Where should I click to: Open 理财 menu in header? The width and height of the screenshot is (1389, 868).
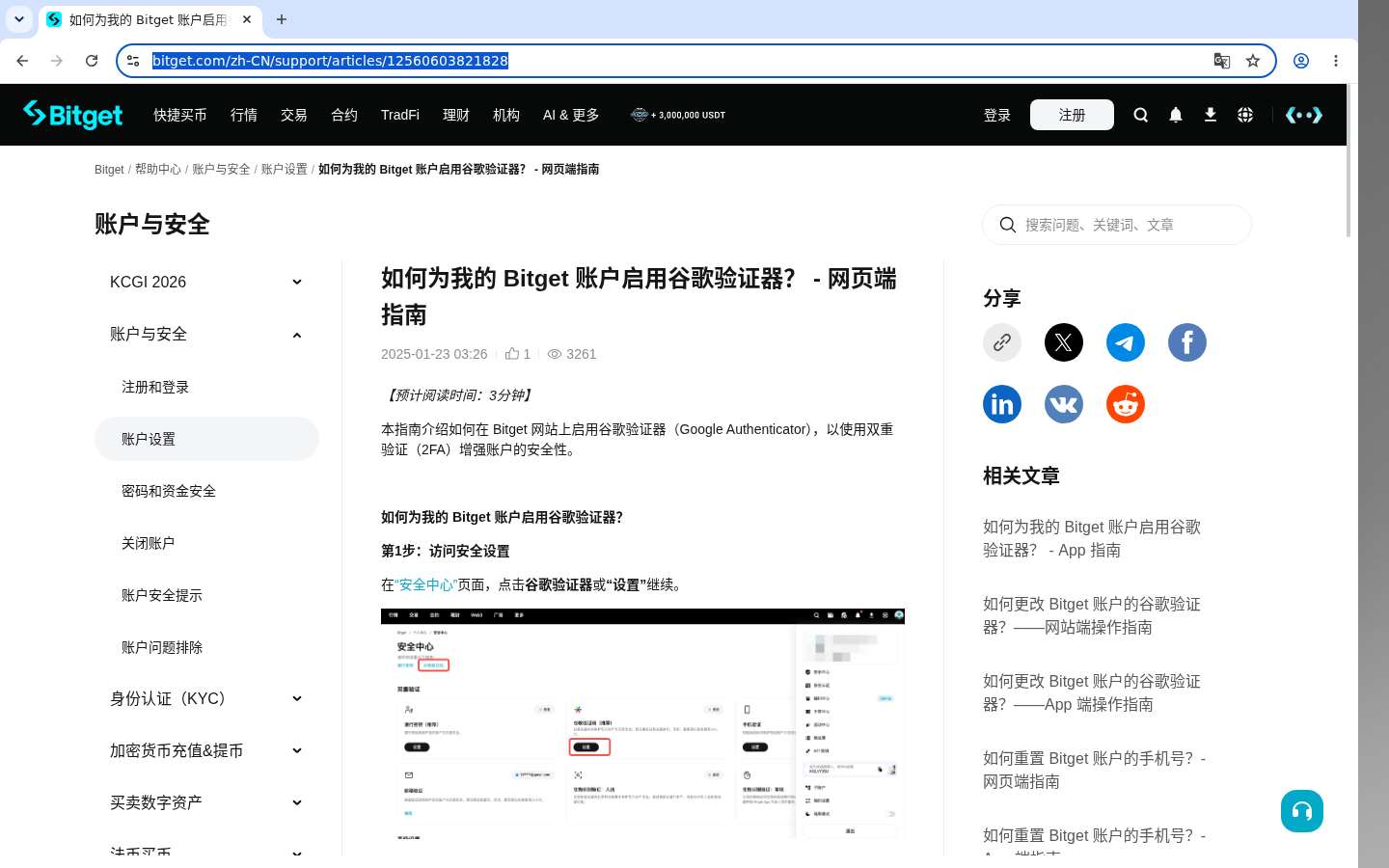(x=456, y=115)
